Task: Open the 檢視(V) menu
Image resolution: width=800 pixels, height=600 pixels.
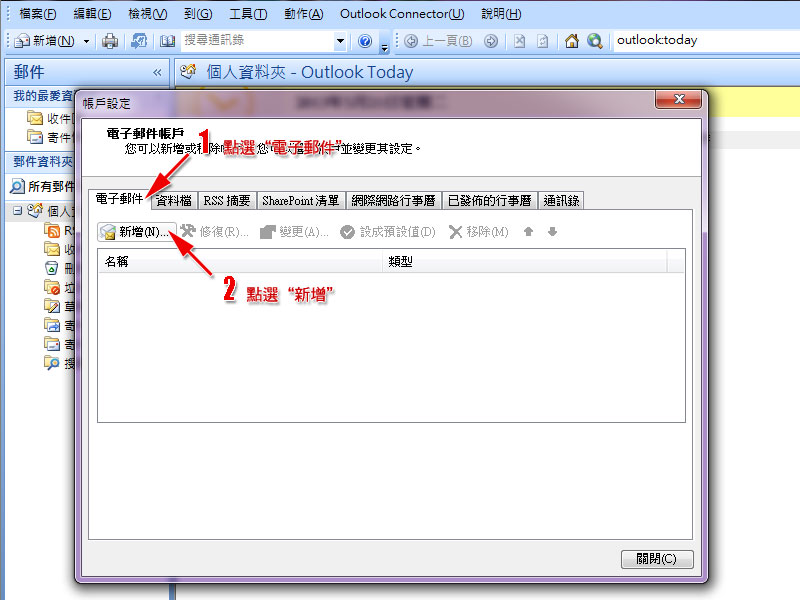Action: pyautogui.click(x=147, y=14)
